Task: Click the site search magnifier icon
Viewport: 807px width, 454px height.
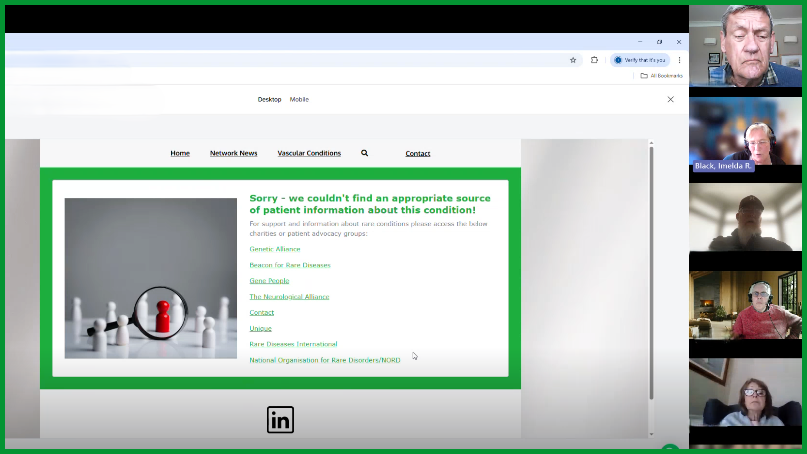Action: 364,153
